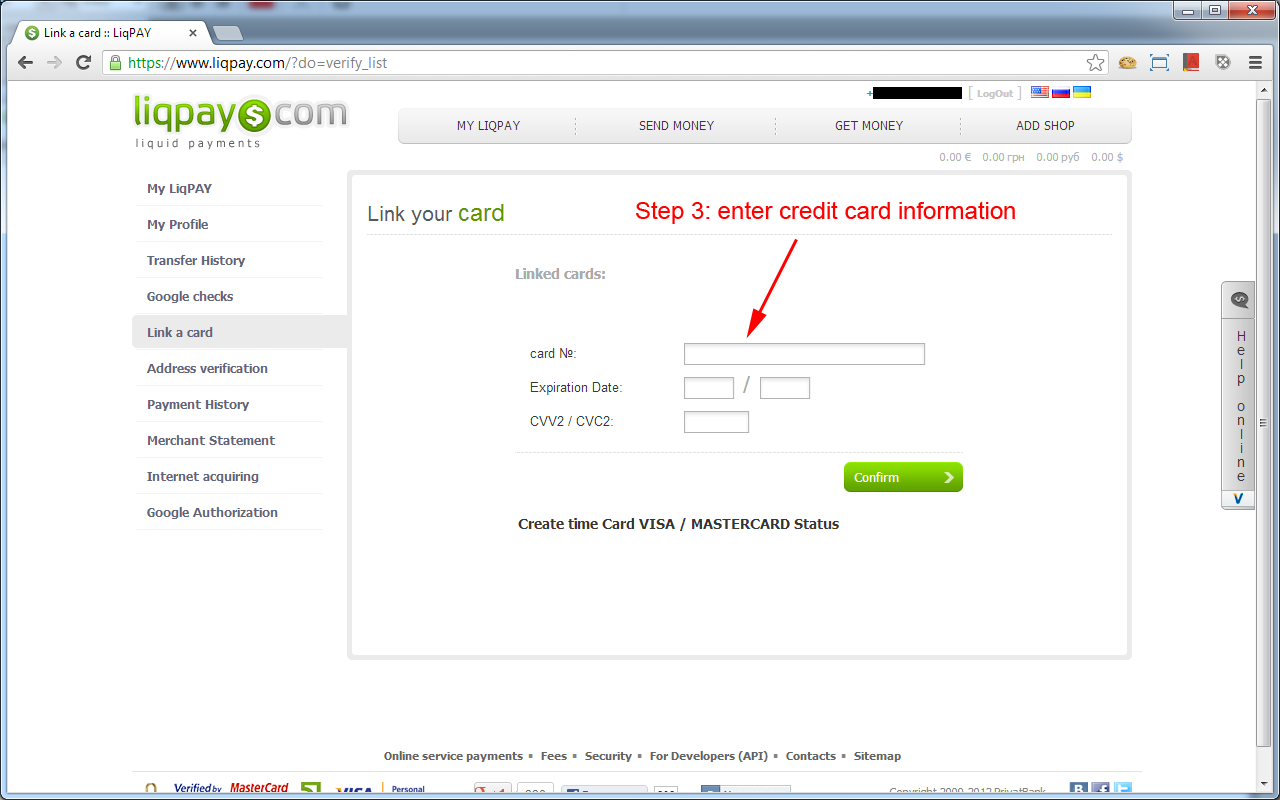Viewport: 1280px width, 800px height.
Task: Open Address verification in sidebar
Action: 207,368
